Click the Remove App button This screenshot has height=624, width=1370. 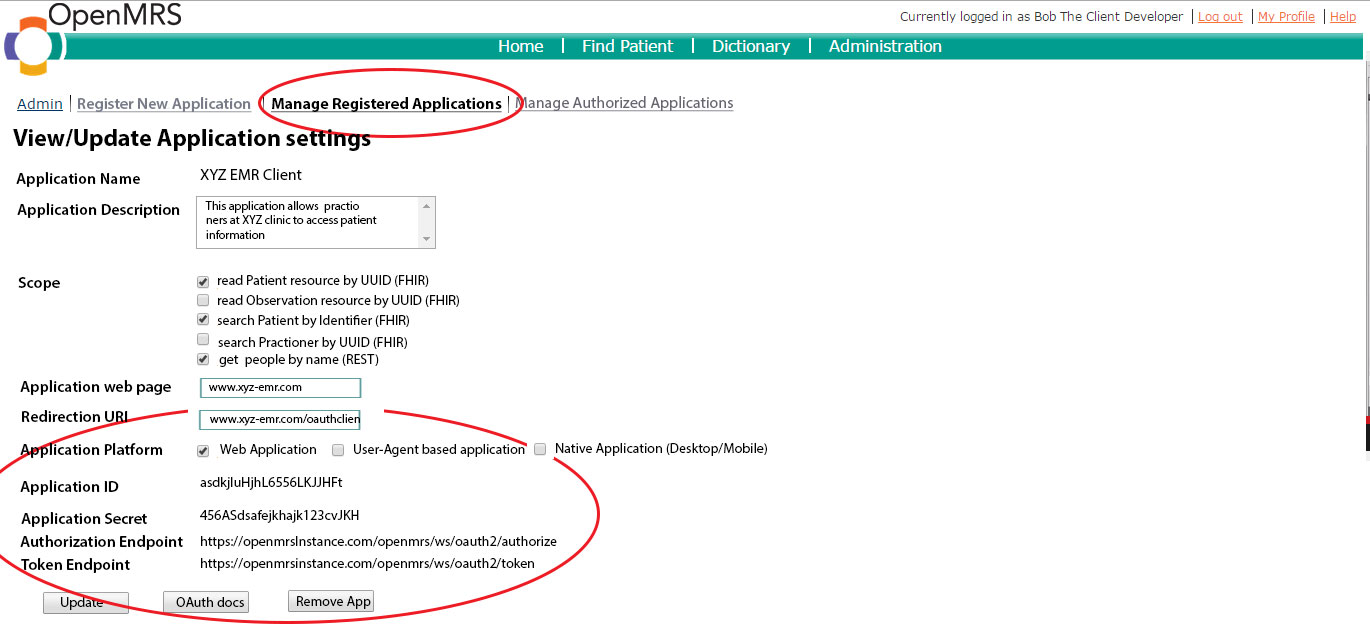[331, 601]
